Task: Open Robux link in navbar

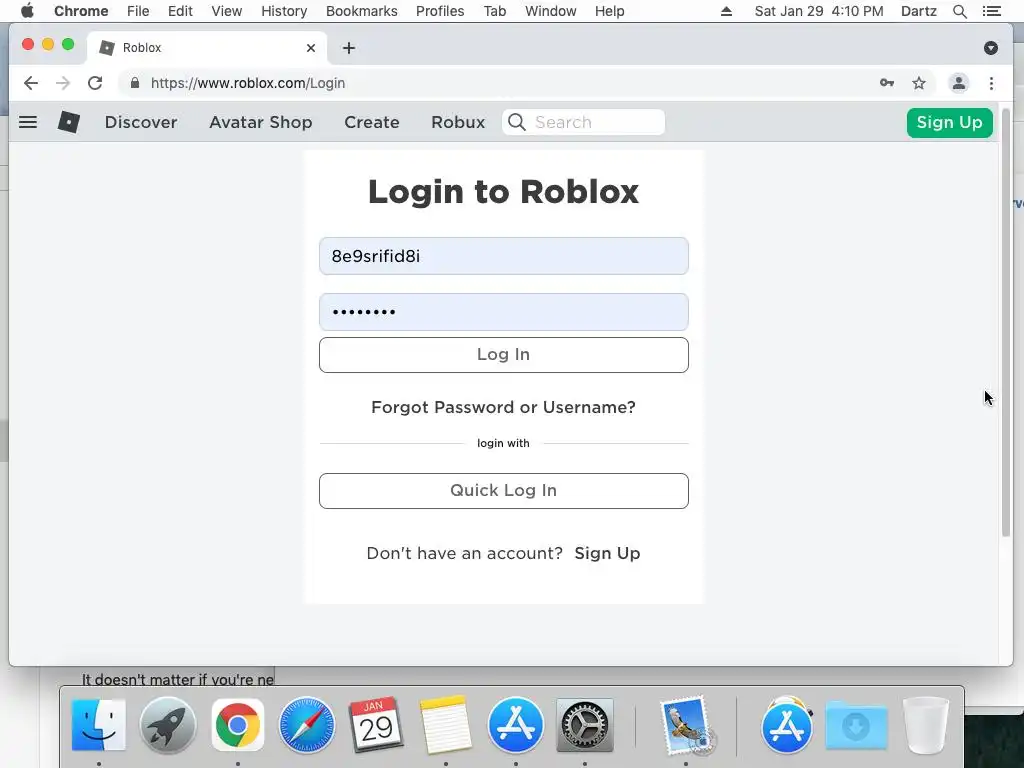Action: (x=458, y=122)
